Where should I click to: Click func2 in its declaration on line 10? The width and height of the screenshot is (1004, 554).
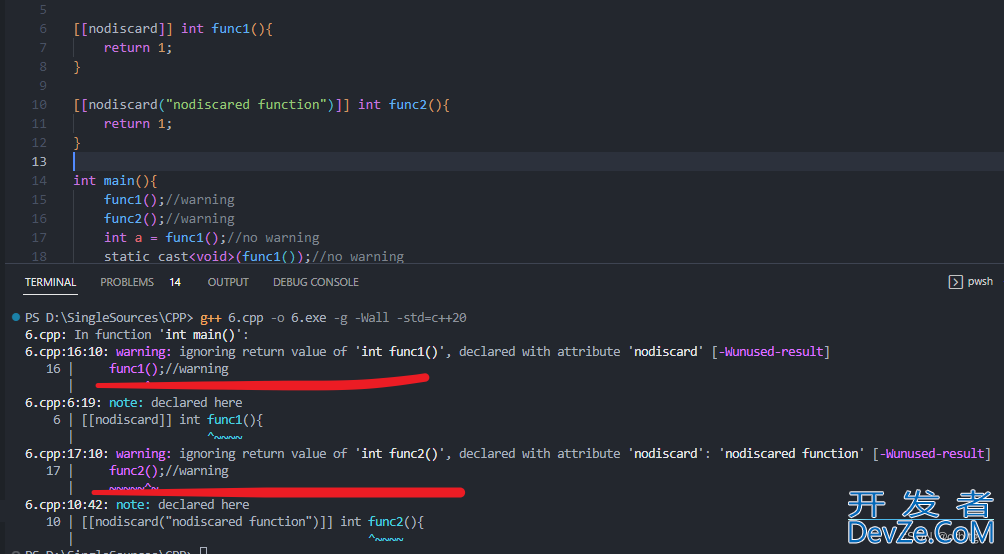[x=408, y=104]
